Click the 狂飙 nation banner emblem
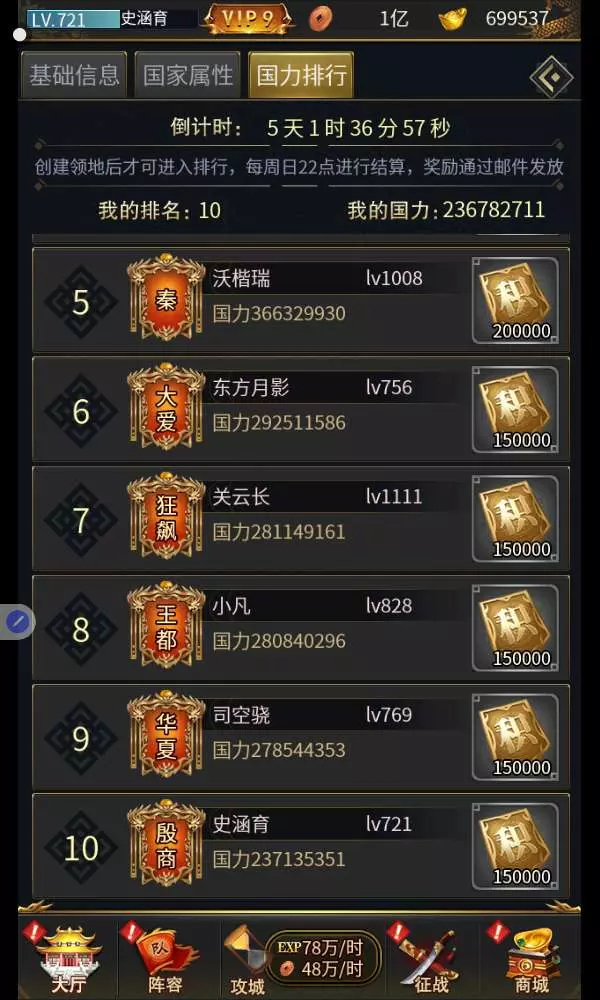 click(166, 517)
